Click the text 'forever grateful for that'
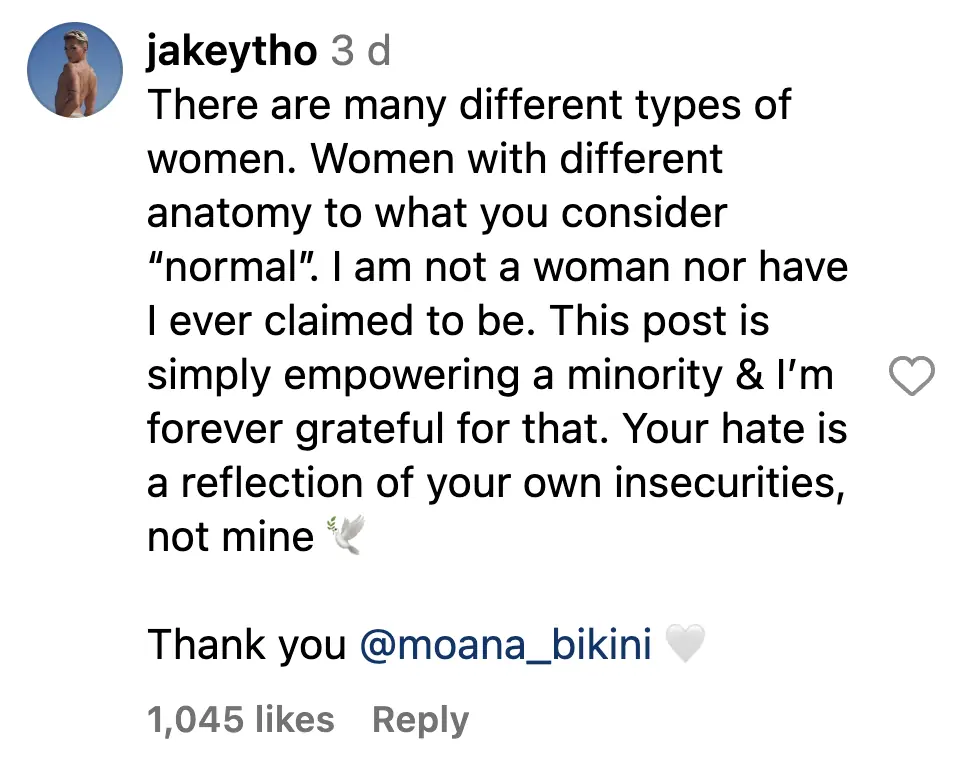Image resolution: width=960 pixels, height=776 pixels. tap(379, 429)
